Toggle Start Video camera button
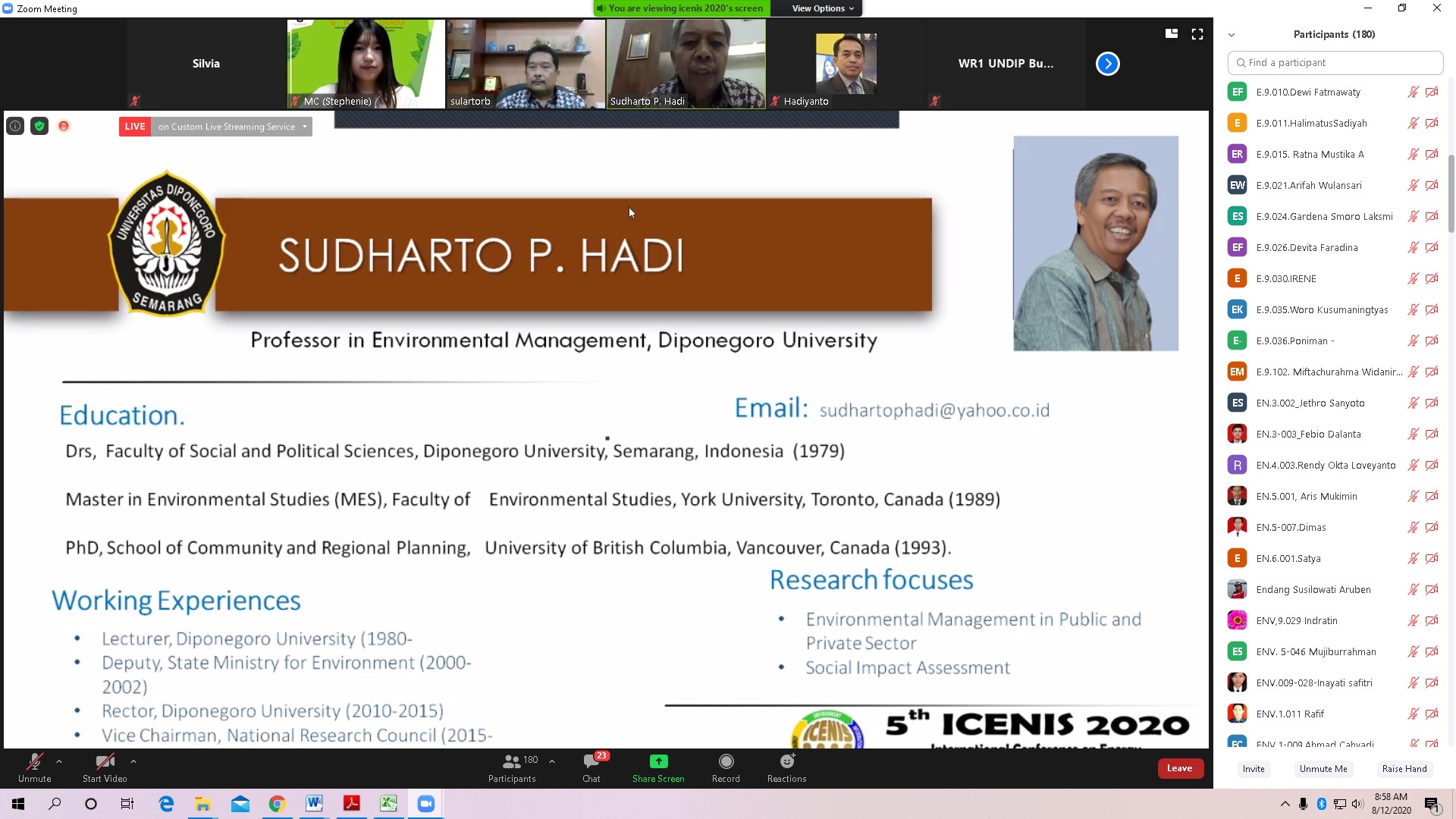 [105, 768]
